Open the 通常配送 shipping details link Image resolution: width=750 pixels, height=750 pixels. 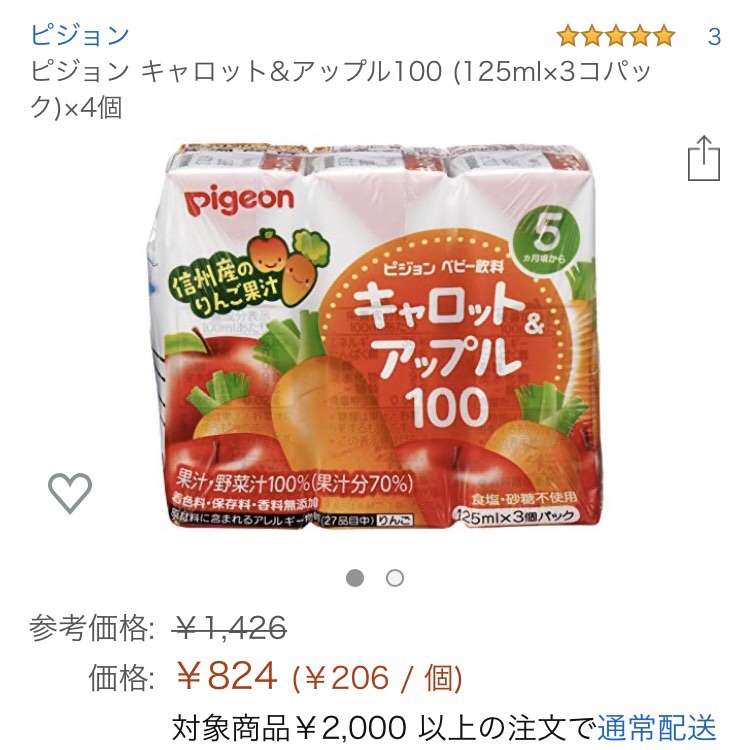coord(656,728)
